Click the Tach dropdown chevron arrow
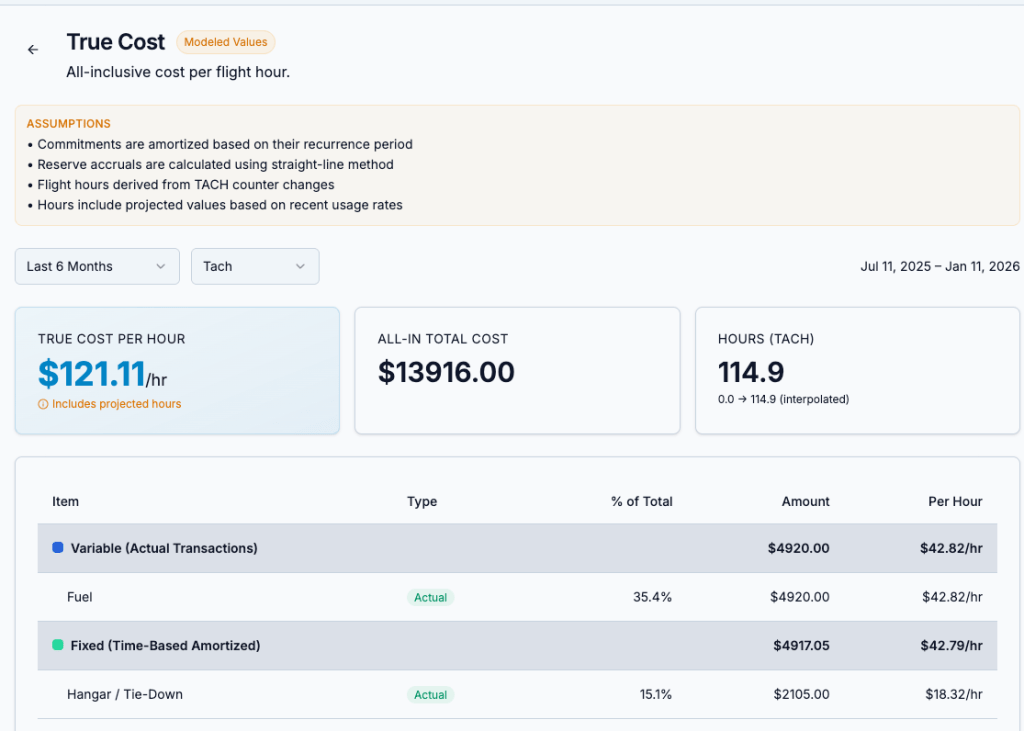The width and height of the screenshot is (1024, 731). click(300, 266)
